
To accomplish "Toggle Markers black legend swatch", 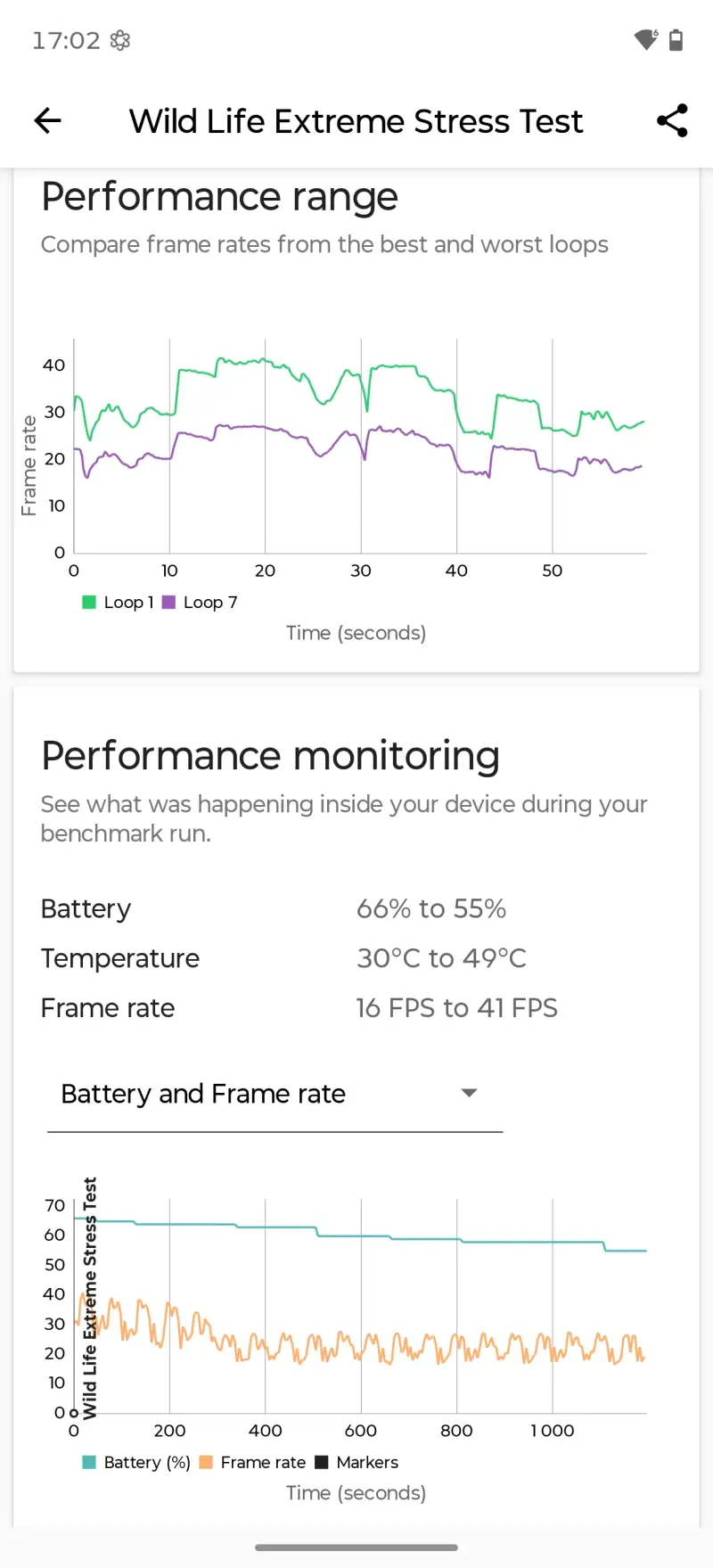I will pos(322,1462).
